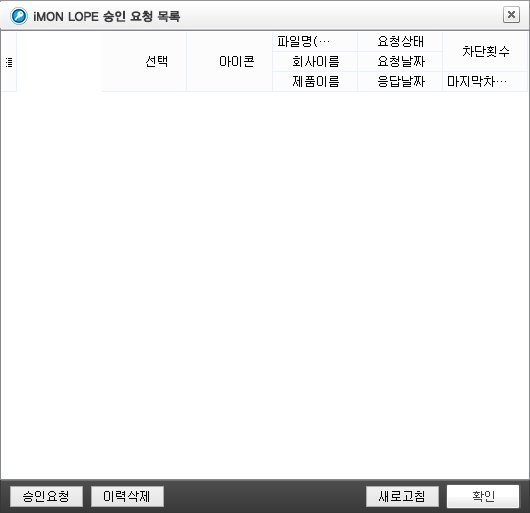Click the 제품이름 column header
The height and width of the screenshot is (513, 530).
point(315,81)
